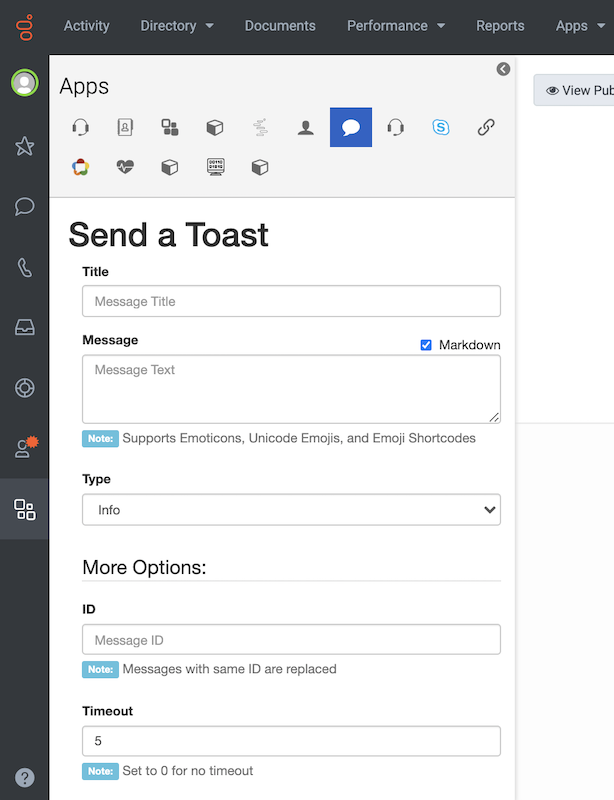Open the chat bubble in left sidebar
This screenshot has height=800, width=614.
[24, 206]
